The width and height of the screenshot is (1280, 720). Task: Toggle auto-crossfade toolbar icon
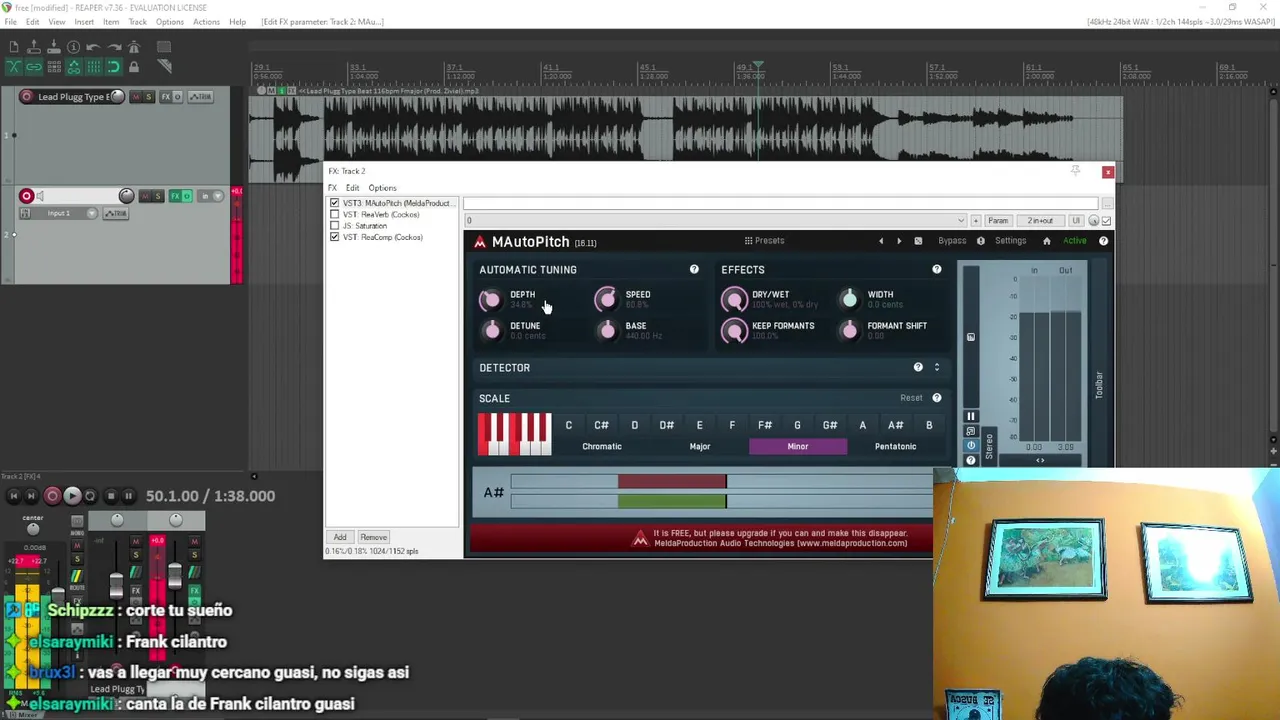click(14, 67)
